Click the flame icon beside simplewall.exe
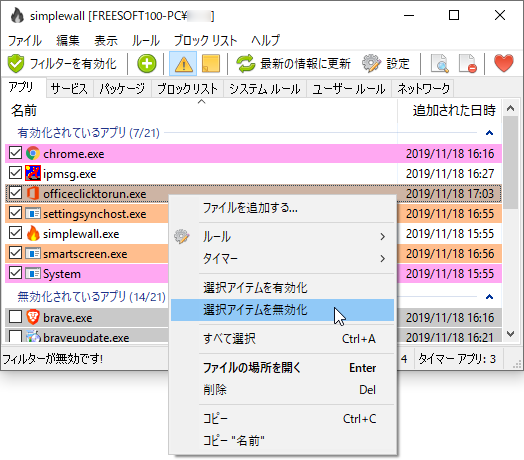The width and height of the screenshot is (524, 460). (x=33, y=233)
